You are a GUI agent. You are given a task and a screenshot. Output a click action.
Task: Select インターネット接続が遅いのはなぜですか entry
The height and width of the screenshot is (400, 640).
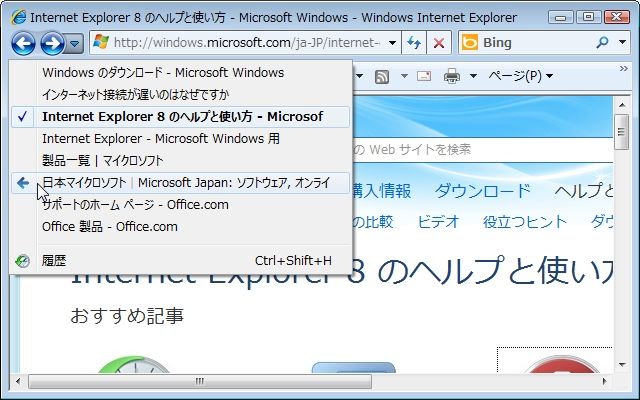180,95
